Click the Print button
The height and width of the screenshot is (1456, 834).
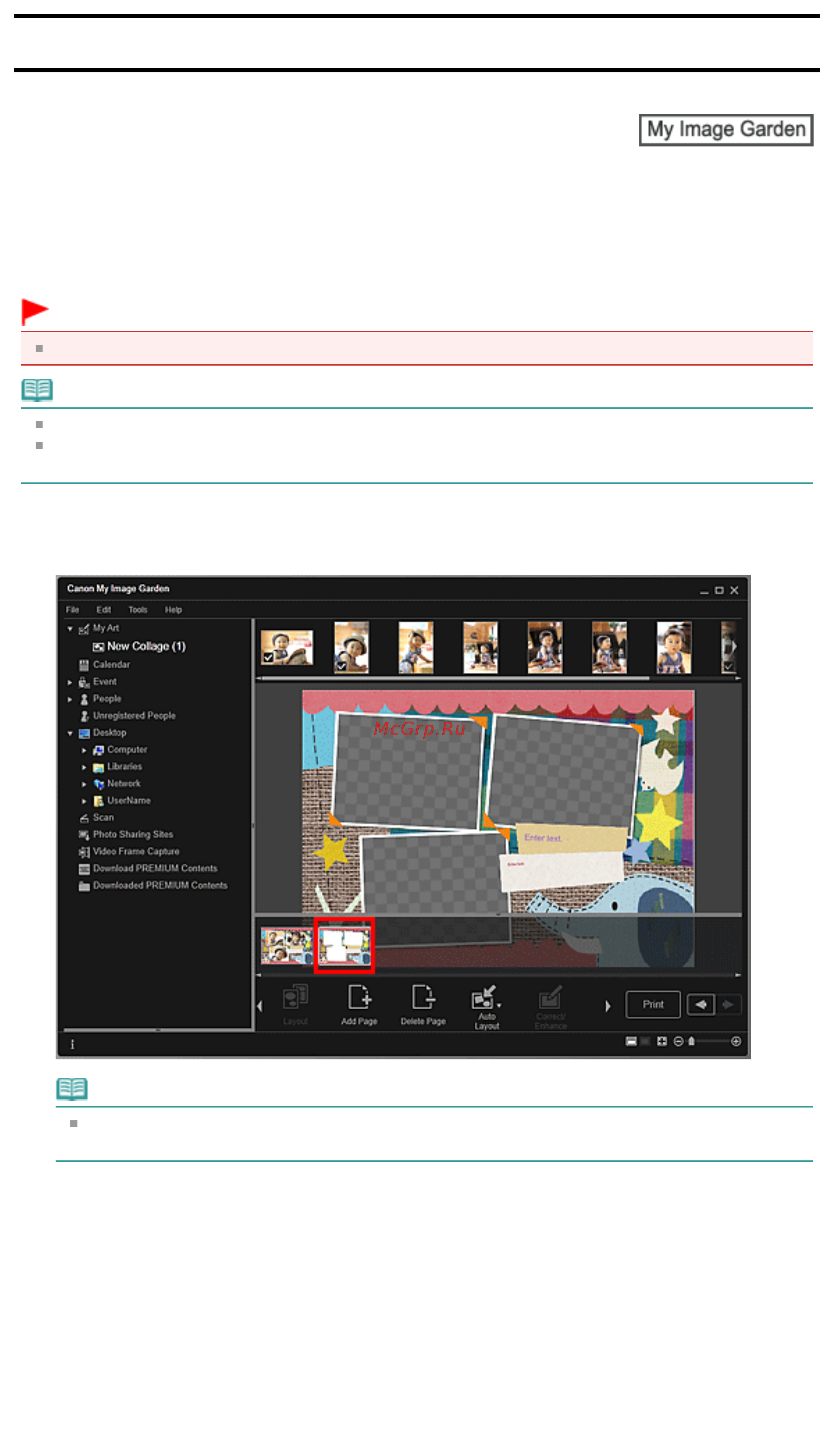pos(653,1005)
